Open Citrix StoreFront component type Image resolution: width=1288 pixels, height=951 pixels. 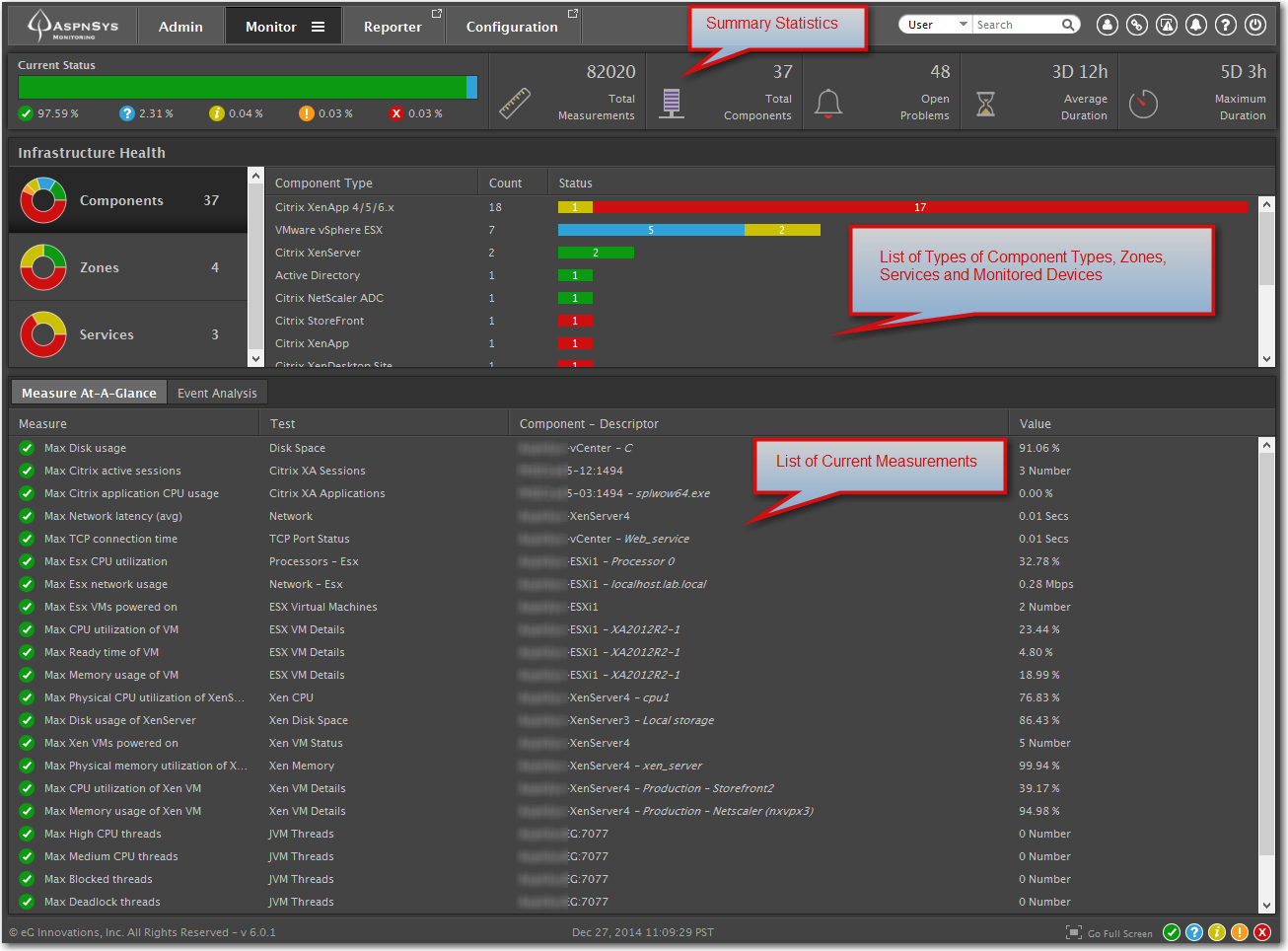[x=320, y=321]
